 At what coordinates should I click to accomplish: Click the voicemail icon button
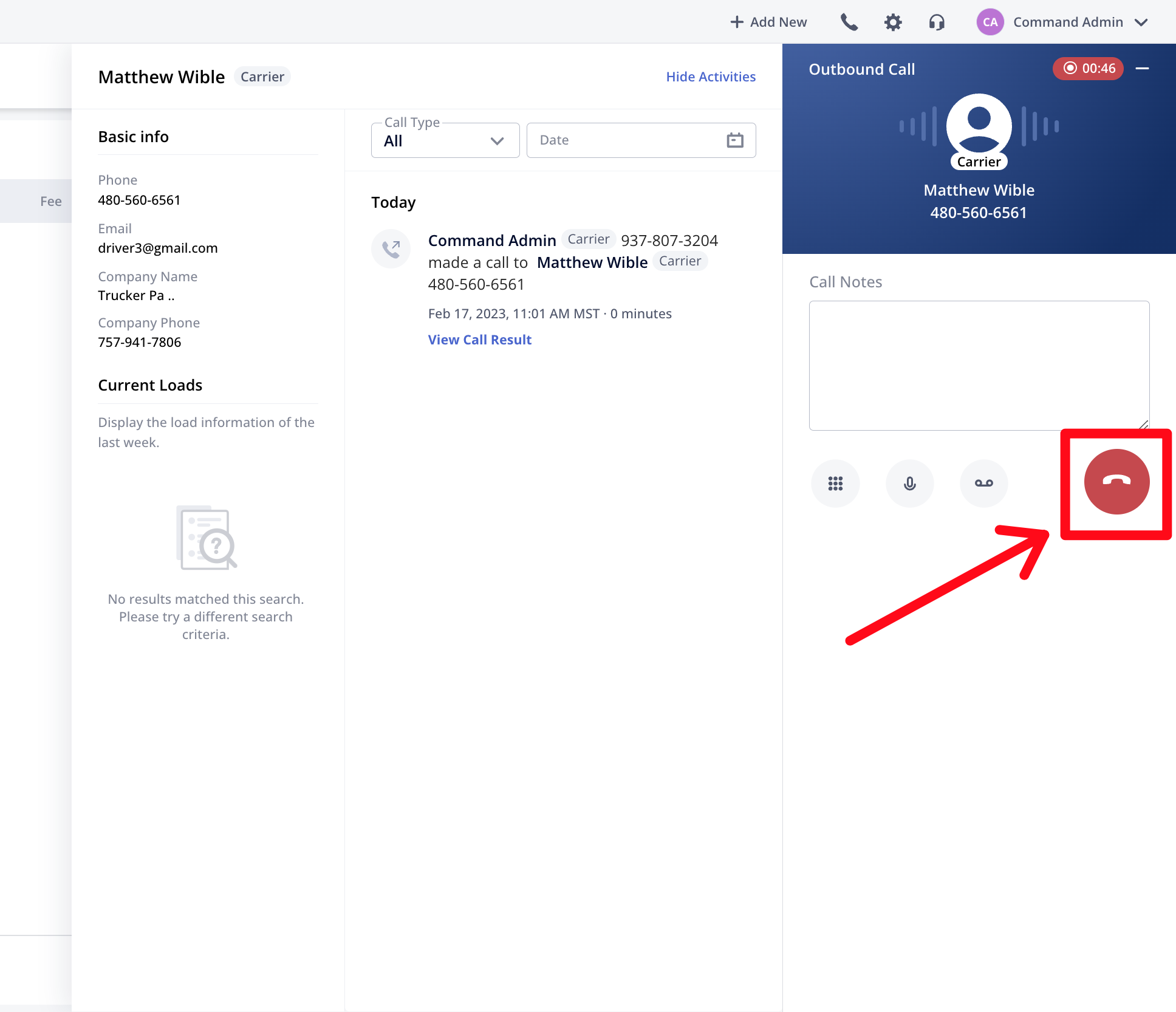click(983, 484)
